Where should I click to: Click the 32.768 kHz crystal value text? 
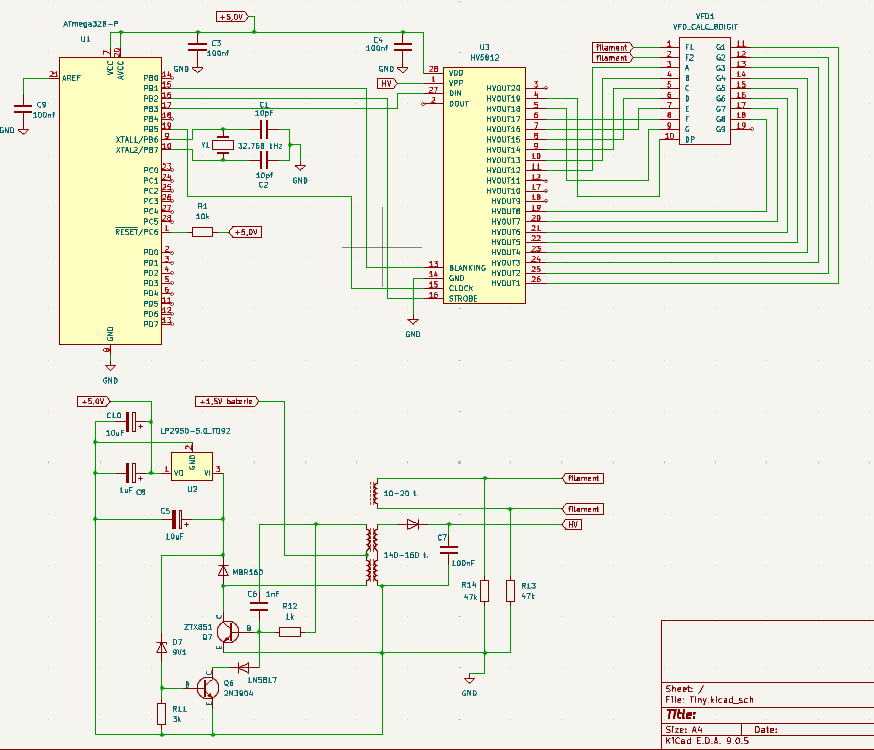260,146
